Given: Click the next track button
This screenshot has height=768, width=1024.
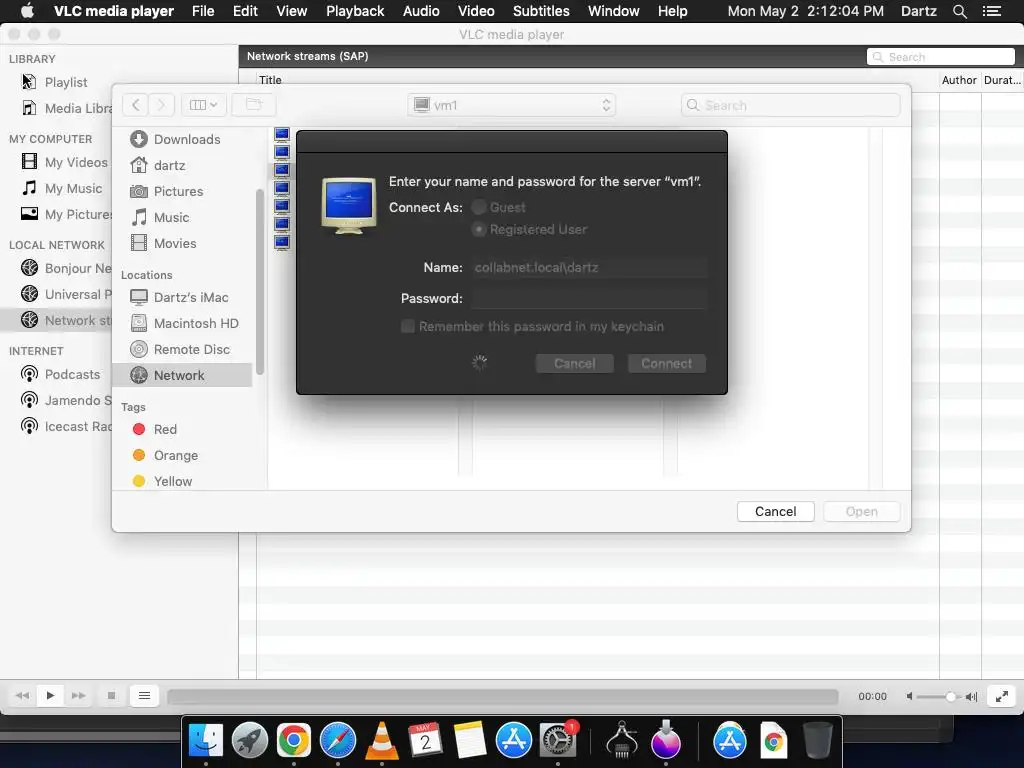Looking at the screenshot, I should click(78, 696).
